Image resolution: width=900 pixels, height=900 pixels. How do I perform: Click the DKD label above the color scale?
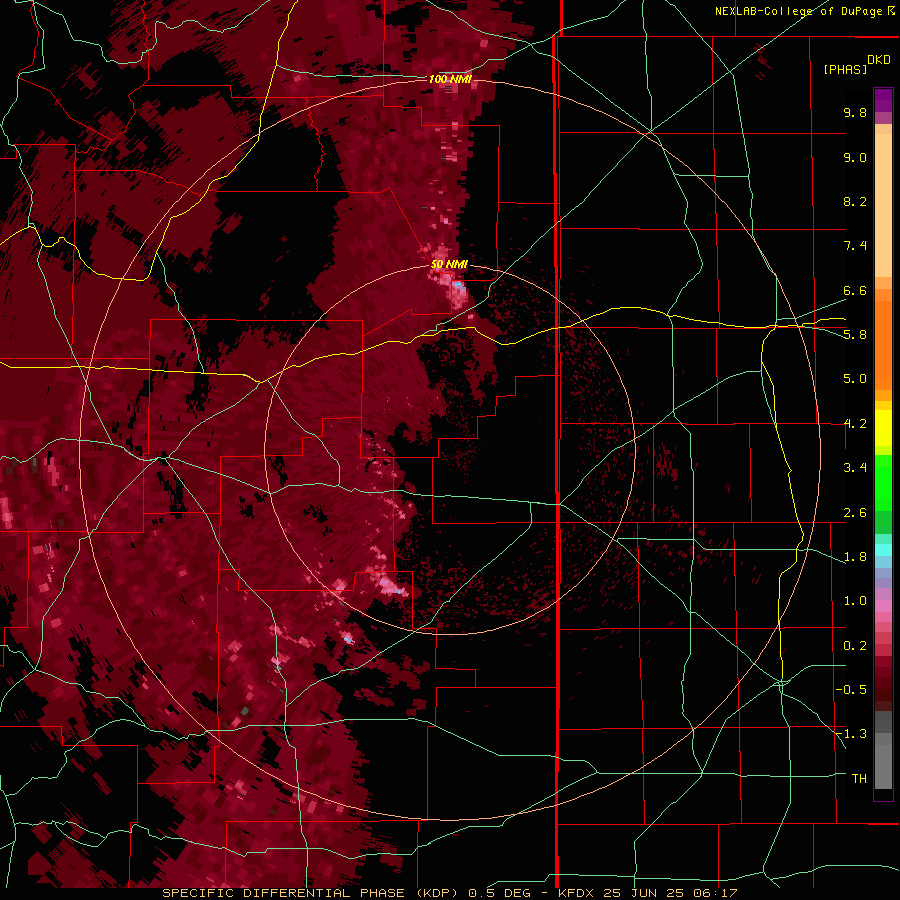(x=879, y=60)
